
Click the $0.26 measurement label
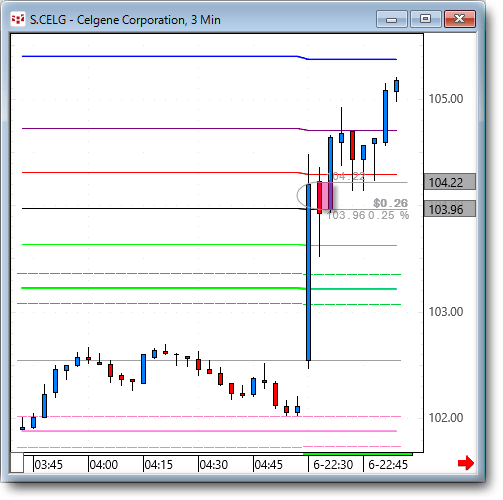point(390,203)
